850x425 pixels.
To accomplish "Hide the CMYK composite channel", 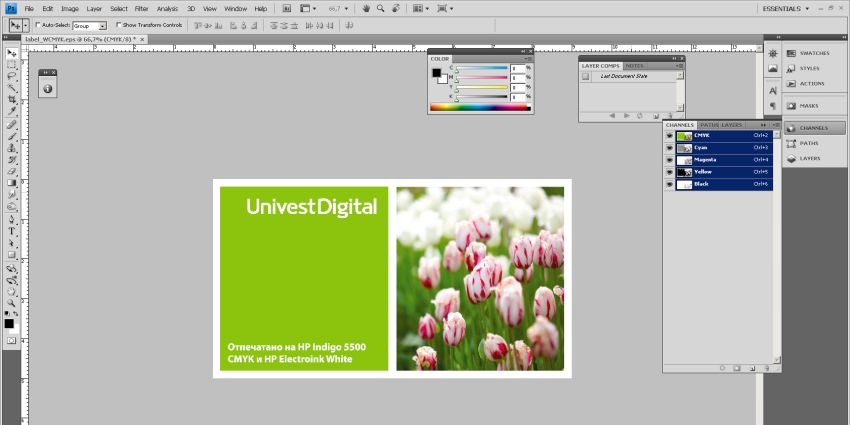I will point(669,136).
